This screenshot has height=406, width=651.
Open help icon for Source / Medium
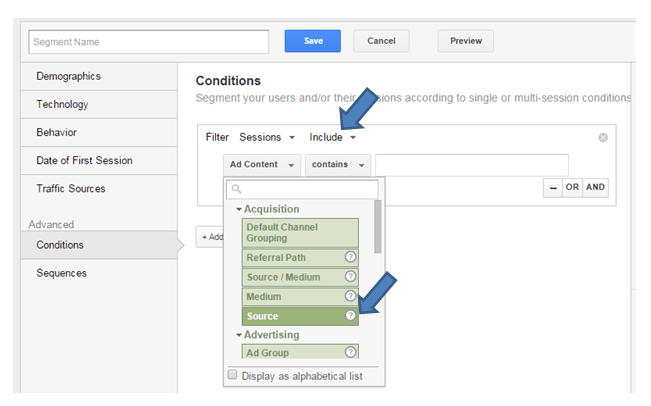pos(350,276)
